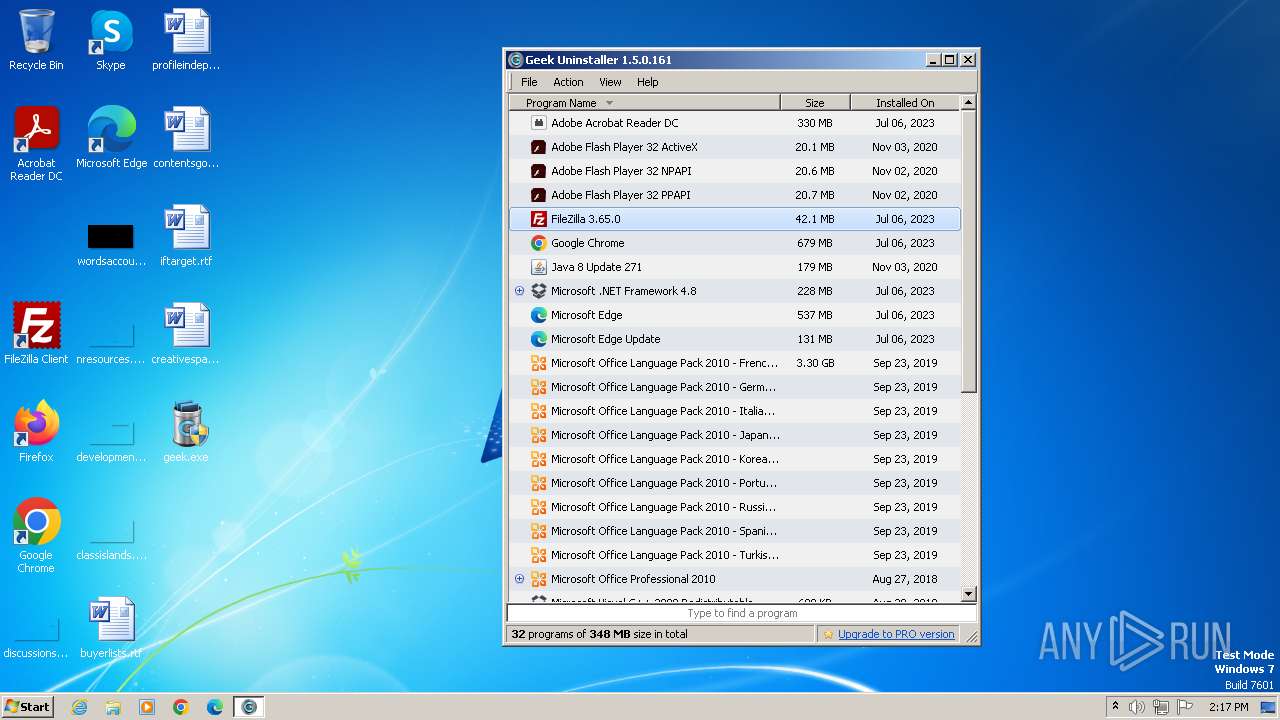This screenshot has height=720, width=1280.
Task: Click the Start button
Action: tap(27, 707)
